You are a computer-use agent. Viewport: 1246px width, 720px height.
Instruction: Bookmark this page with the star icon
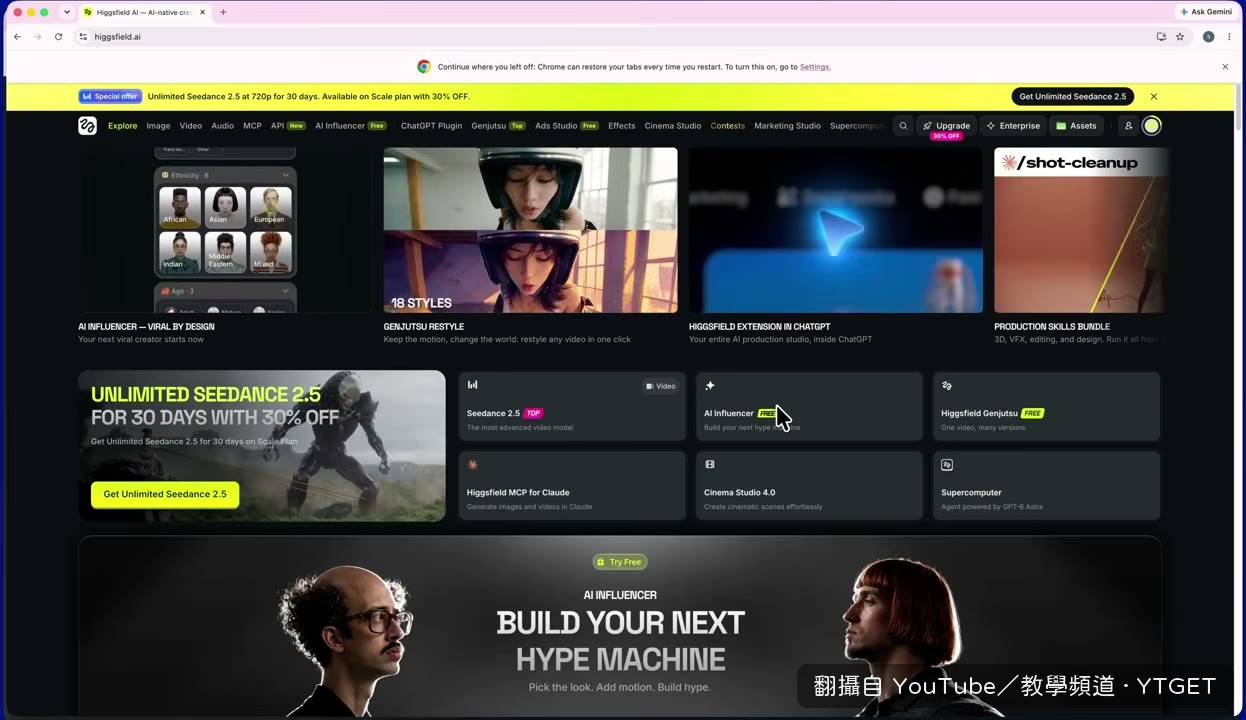pyautogui.click(x=1180, y=37)
